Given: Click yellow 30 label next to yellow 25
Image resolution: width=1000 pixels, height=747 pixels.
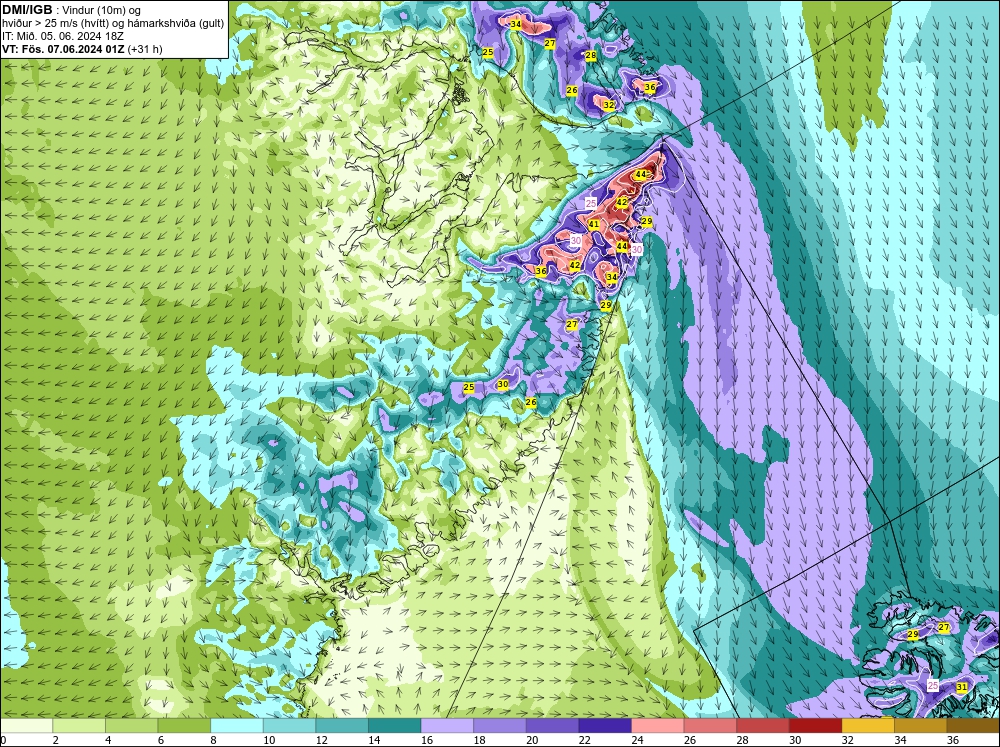Looking at the screenshot, I should (503, 384).
